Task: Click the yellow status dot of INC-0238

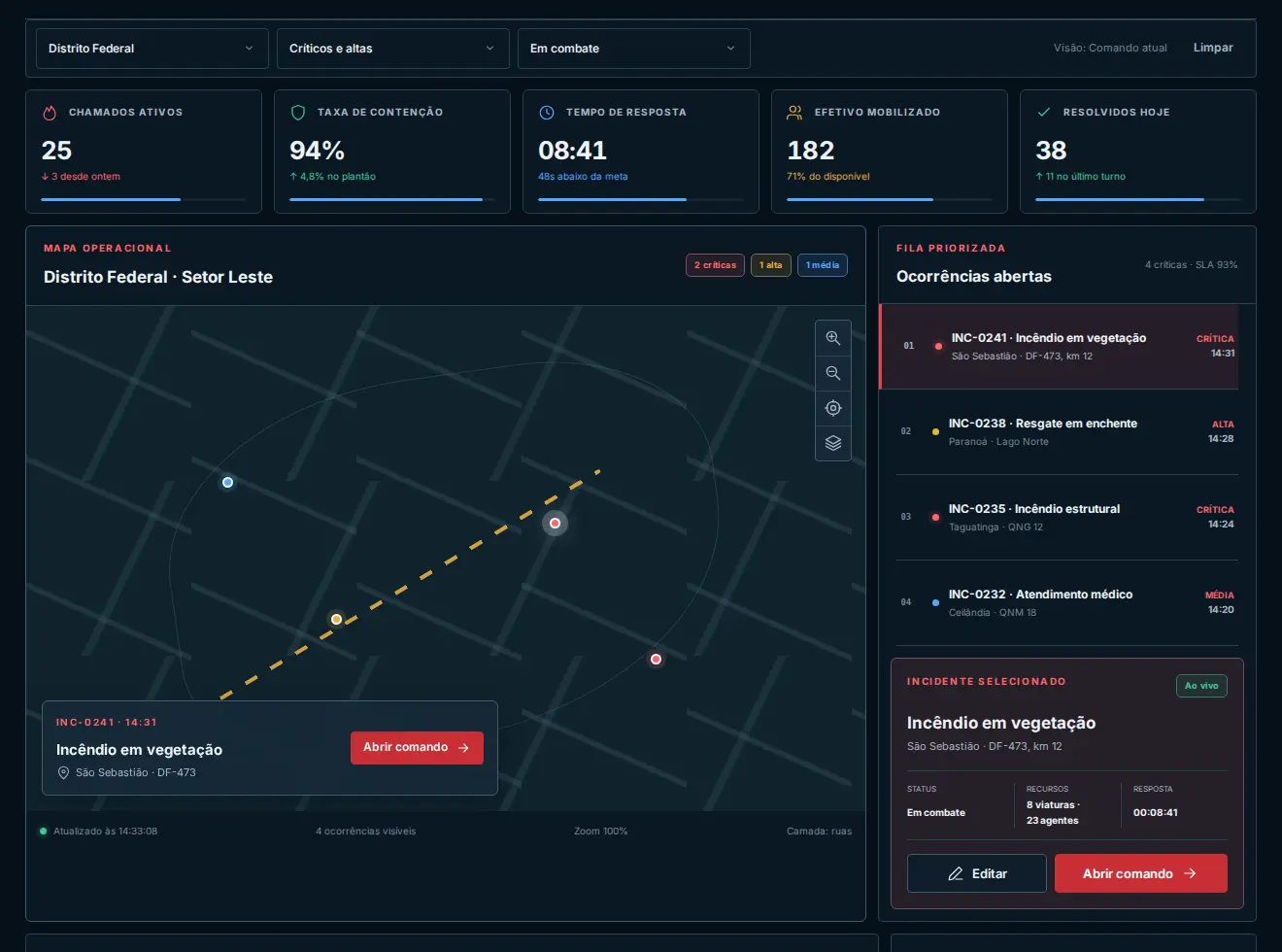Action: click(x=935, y=431)
